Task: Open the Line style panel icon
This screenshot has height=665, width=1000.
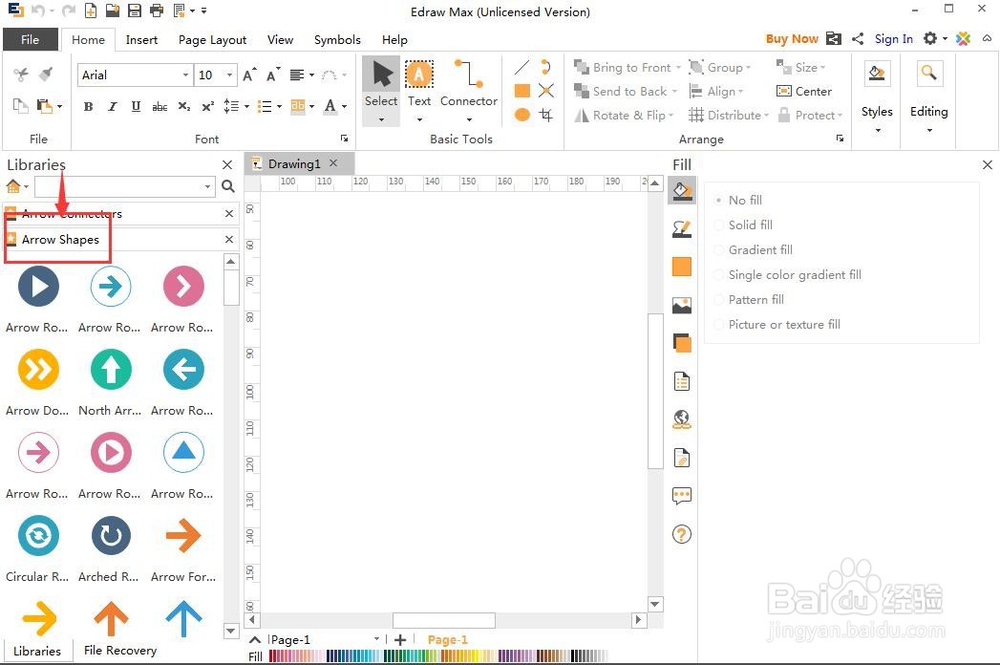Action: click(682, 229)
